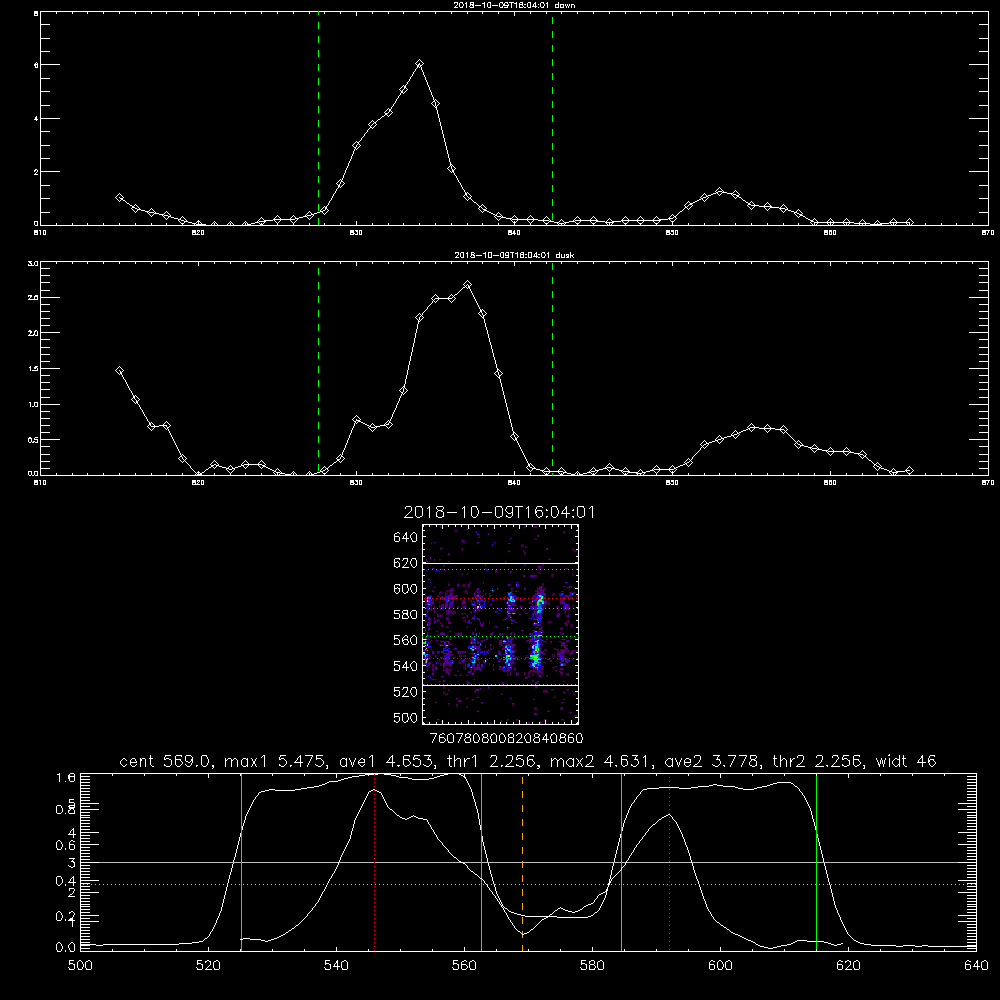Click the left red dotted peak line in bottom plot
Image resolution: width=1000 pixels, height=1000 pixels.
pos(374,862)
